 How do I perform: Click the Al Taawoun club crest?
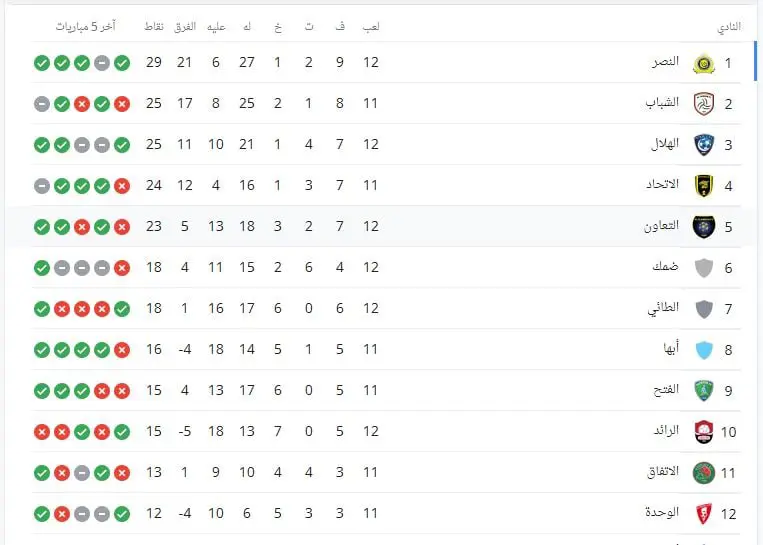(704, 226)
